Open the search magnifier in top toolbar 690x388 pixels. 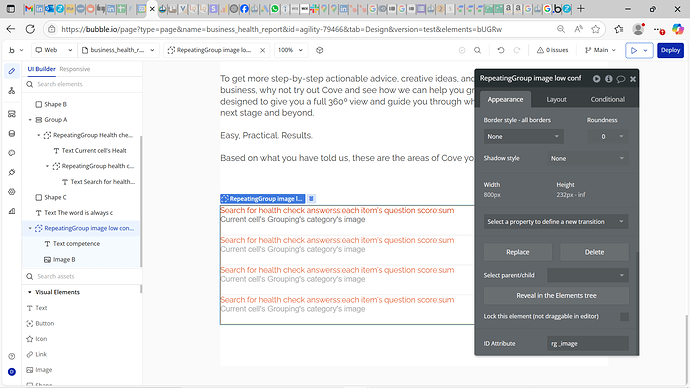477,50
